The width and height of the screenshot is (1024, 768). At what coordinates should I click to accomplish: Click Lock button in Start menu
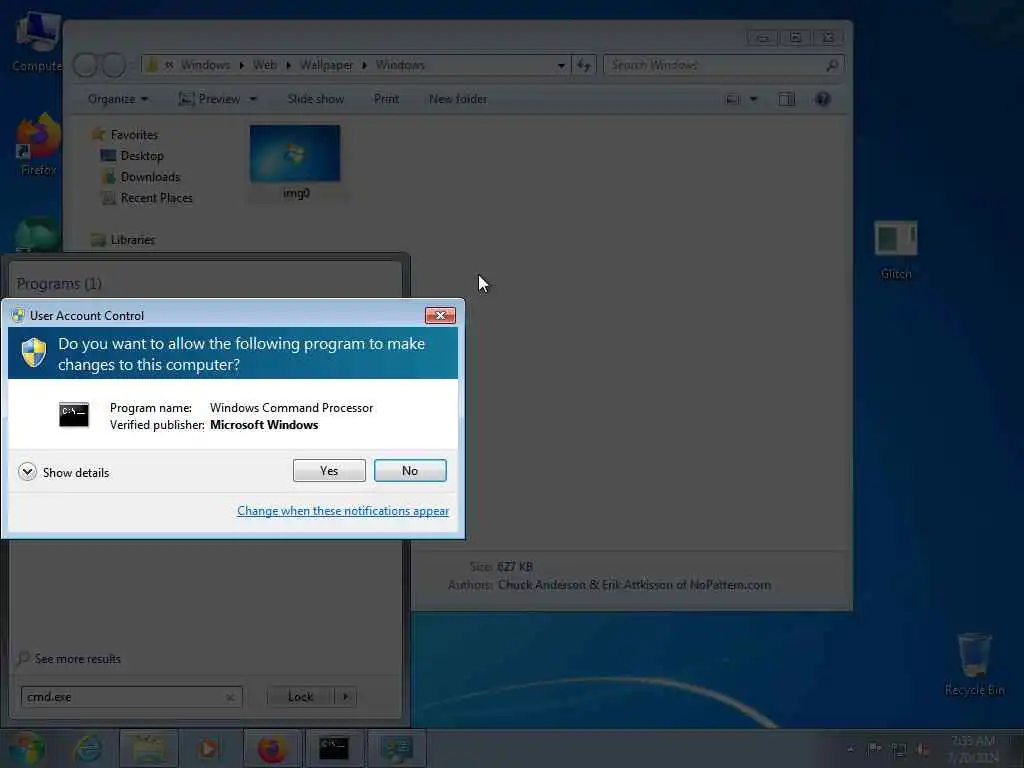[x=300, y=697]
